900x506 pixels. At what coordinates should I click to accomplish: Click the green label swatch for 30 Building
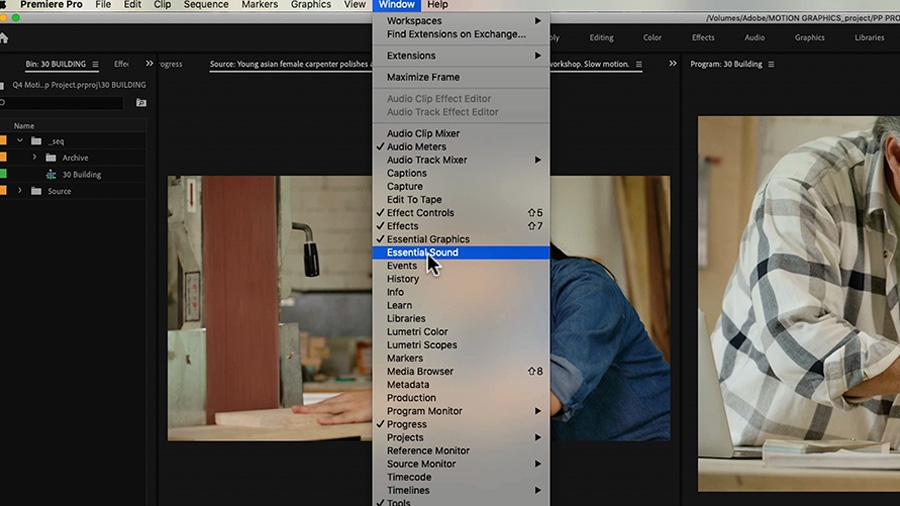3,174
